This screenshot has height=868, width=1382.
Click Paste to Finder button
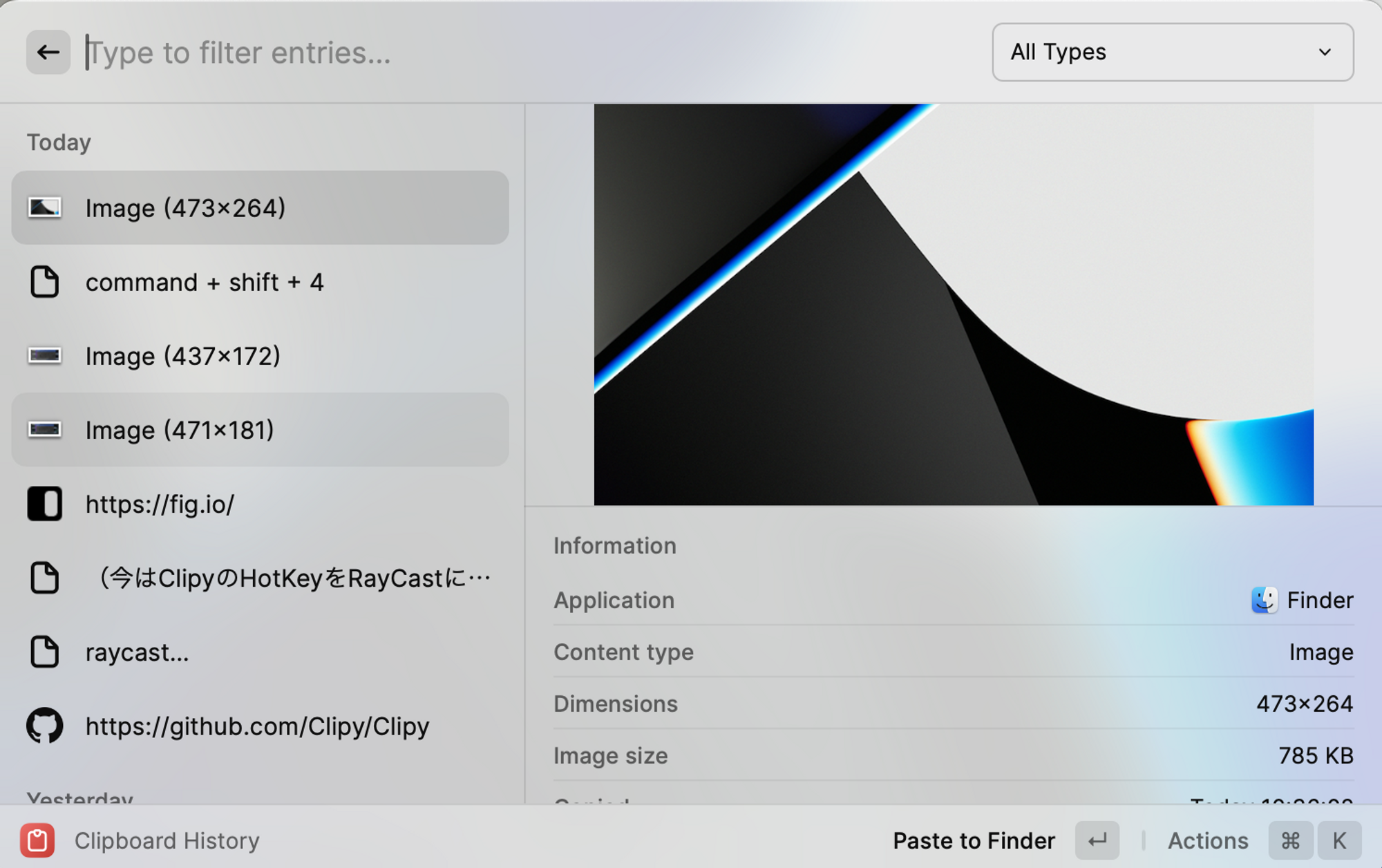pyautogui.click(x=973, y=840)
